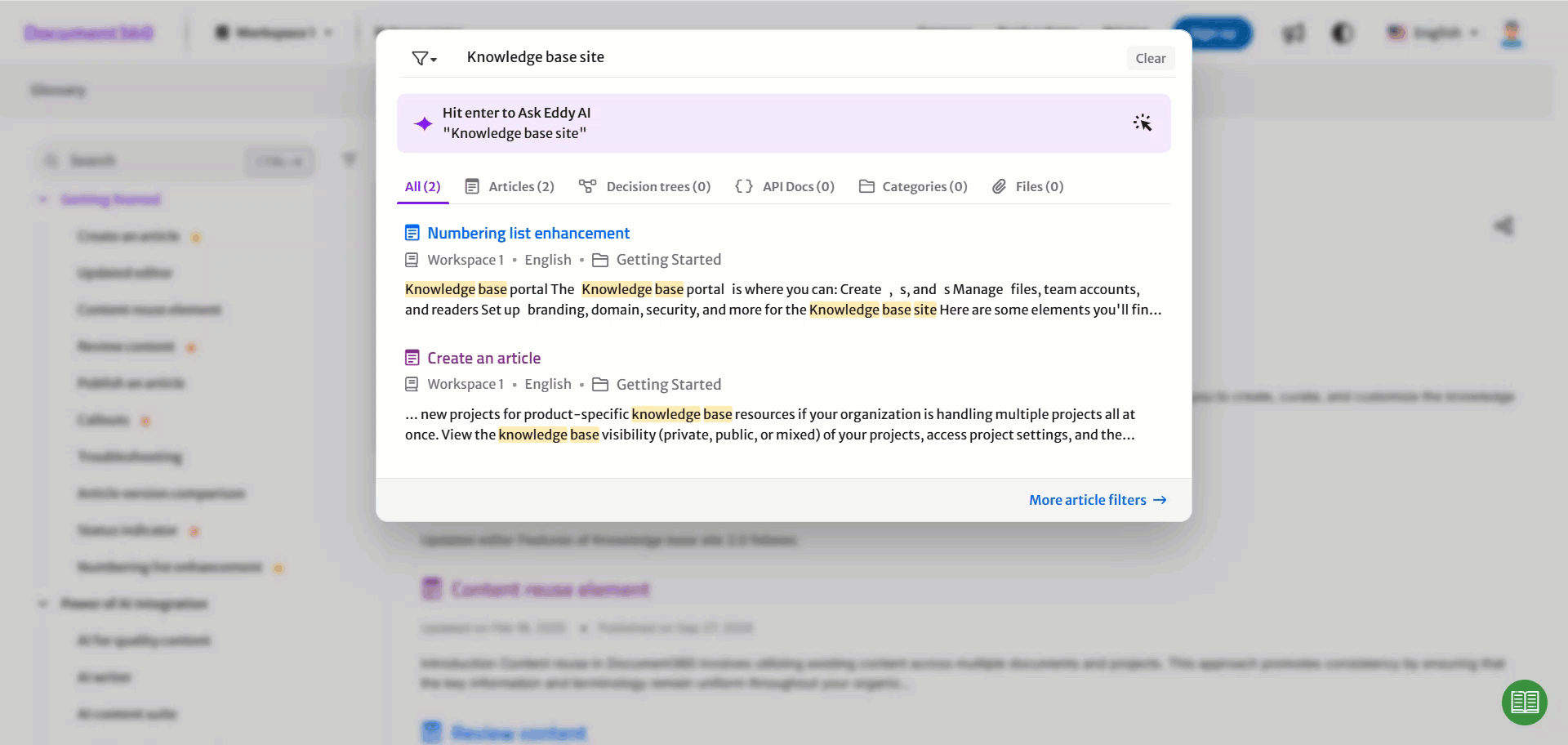
Task: Click the Files tab paperclip icon
Action: click(999, 186)
